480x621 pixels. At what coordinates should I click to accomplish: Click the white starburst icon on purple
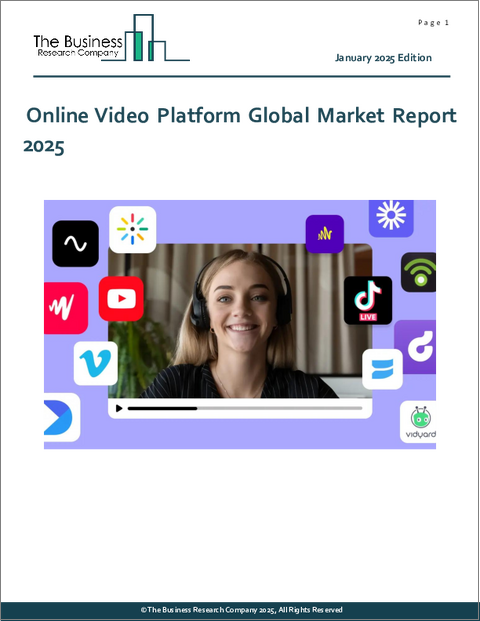[x=391, y=217]
